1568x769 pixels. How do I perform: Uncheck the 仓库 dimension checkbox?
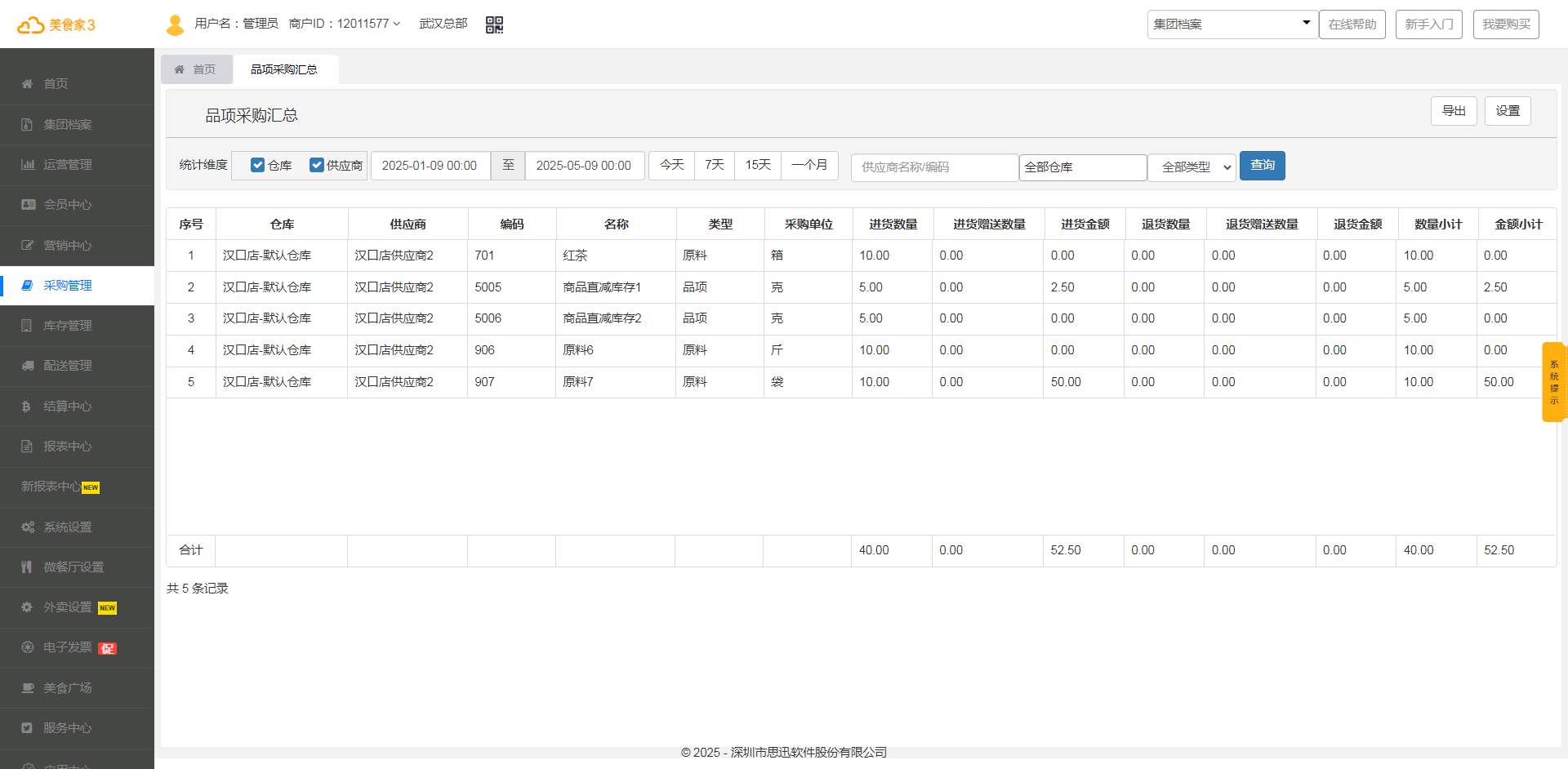point(257,166)
